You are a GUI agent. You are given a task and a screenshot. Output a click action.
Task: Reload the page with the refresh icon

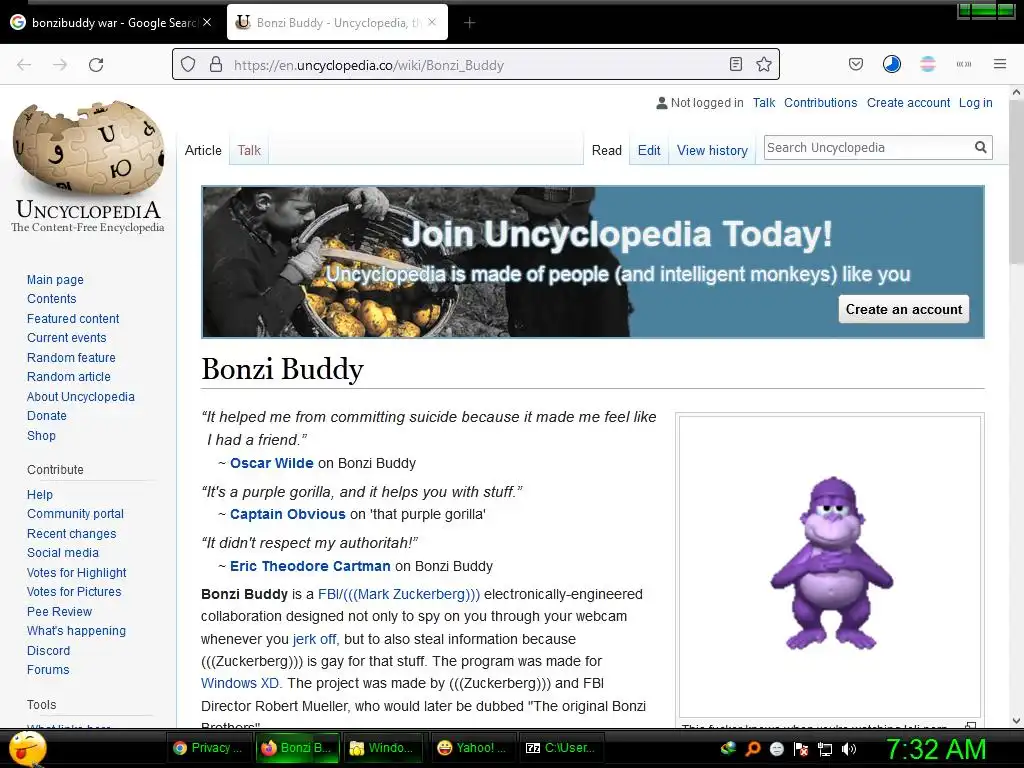(x=96, y=65)
